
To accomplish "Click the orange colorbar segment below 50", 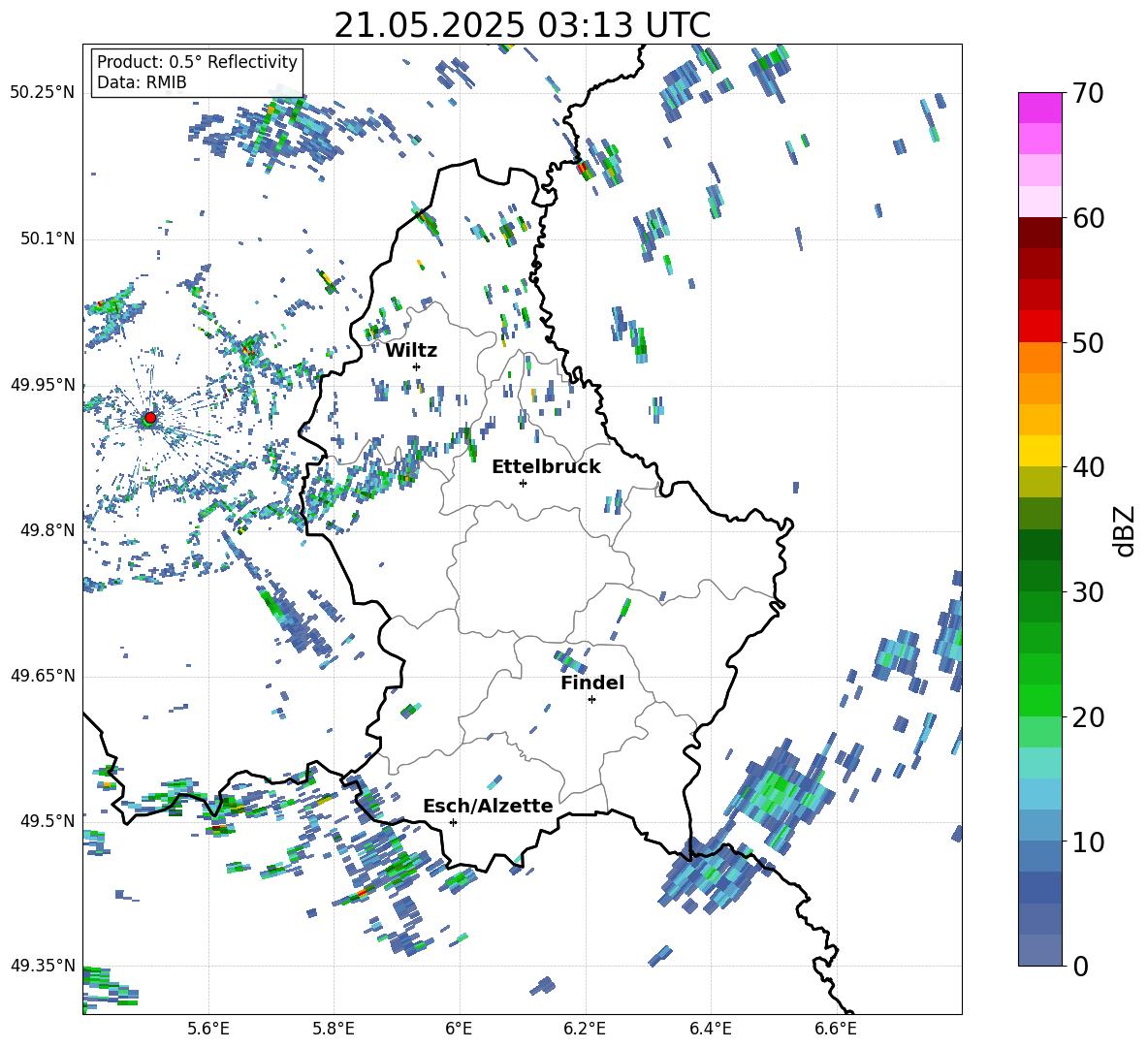I will (x=1039, y=357).
